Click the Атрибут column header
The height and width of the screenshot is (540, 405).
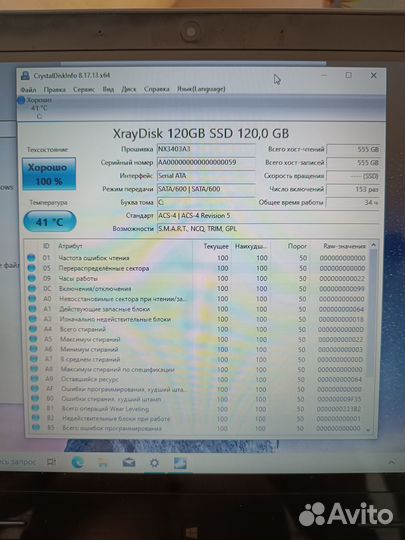(x=70, y=246)
